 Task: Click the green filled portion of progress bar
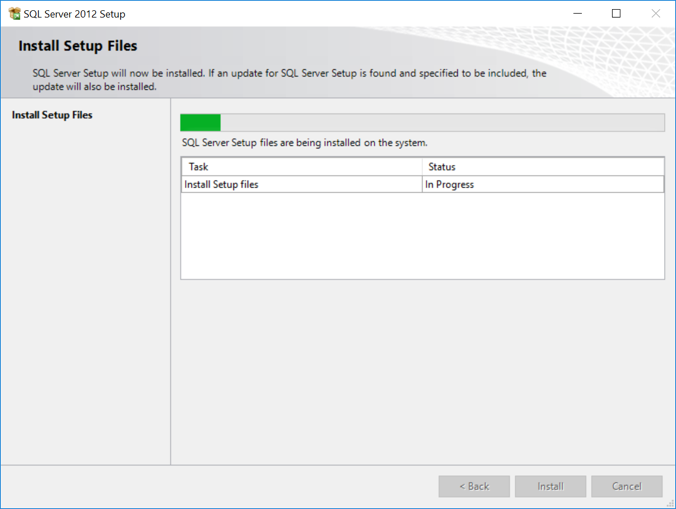200,123
